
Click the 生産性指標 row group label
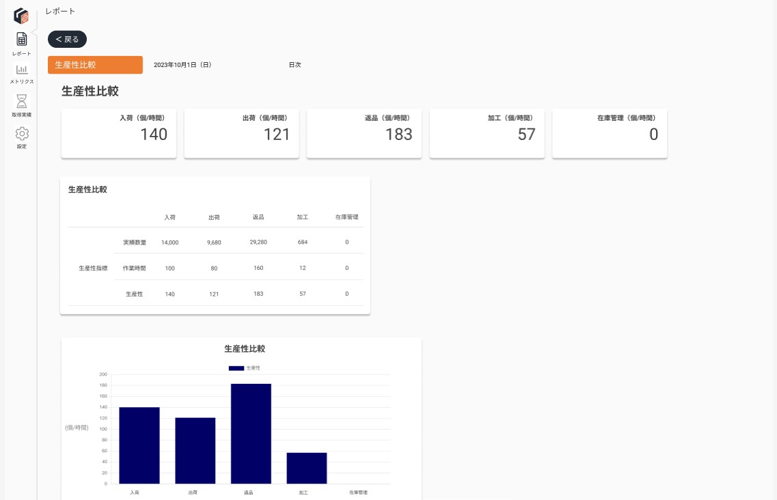click(x=93, y=268)
